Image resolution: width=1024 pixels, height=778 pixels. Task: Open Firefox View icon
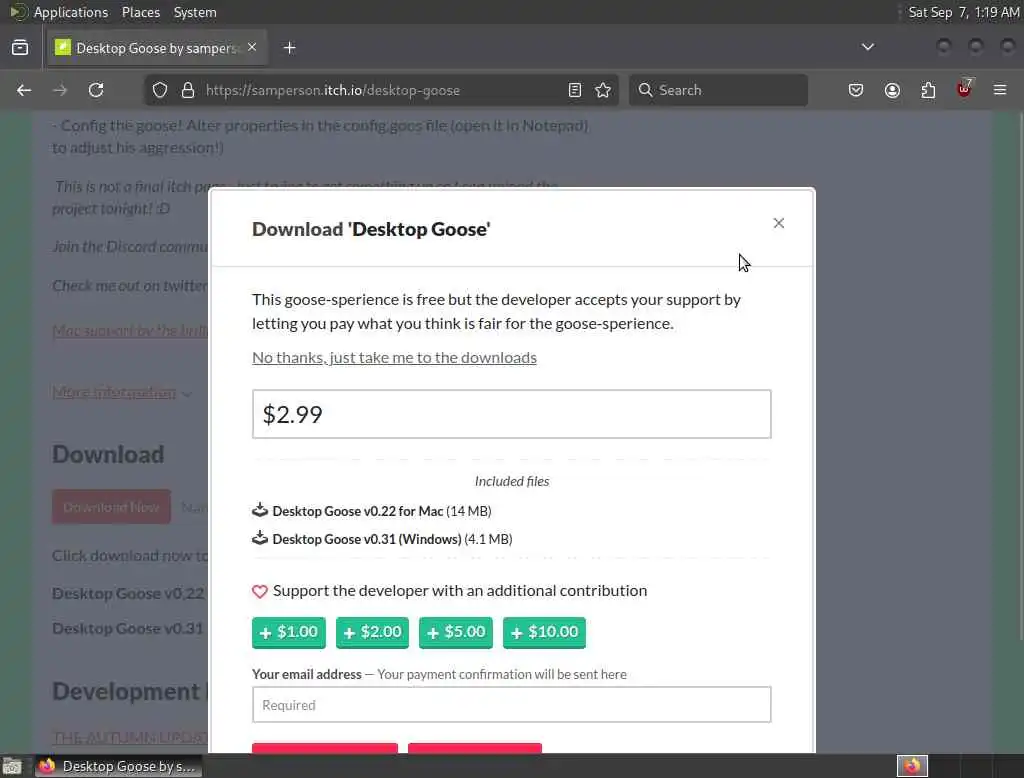20,48
